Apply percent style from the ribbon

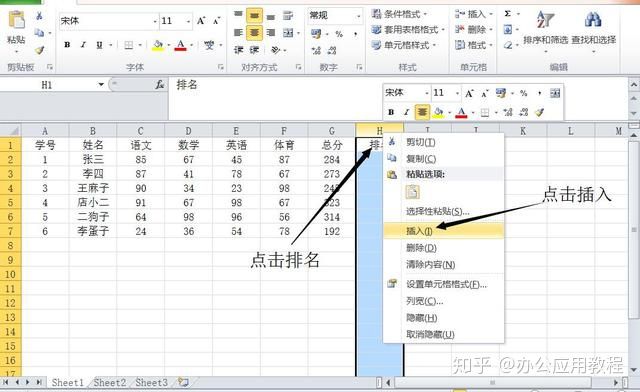point(339,34)
